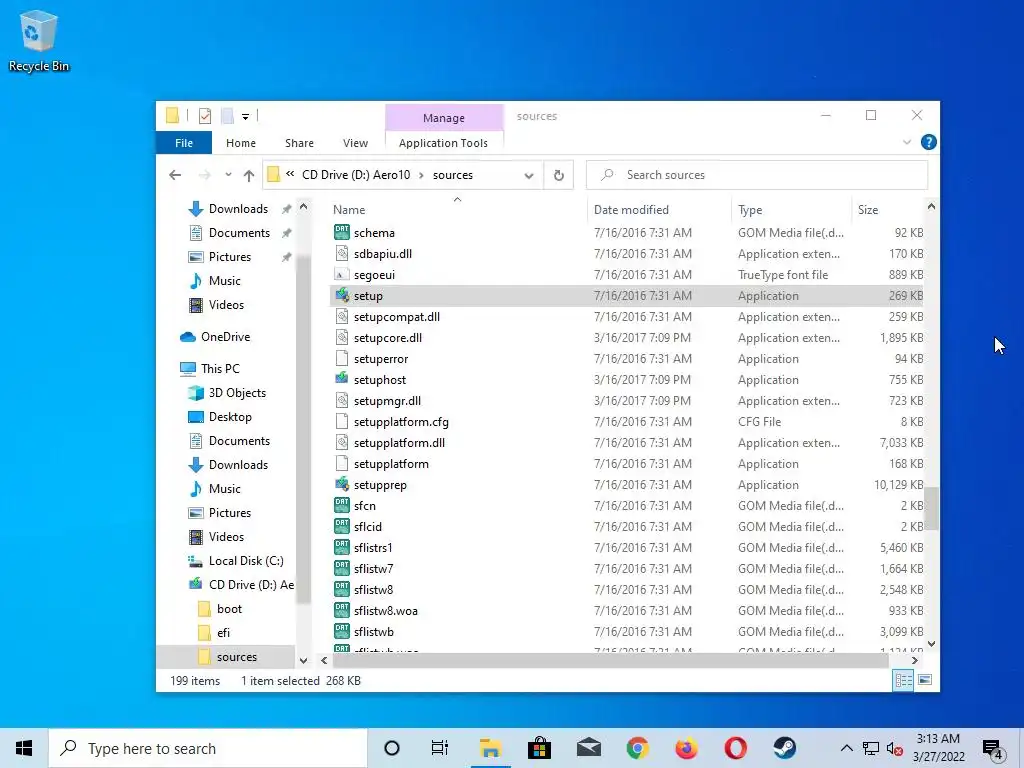This screenshot has height=768, width=1024.
Task: Open the Recycle Bin desktop icon
Action: tap(39, 40)
